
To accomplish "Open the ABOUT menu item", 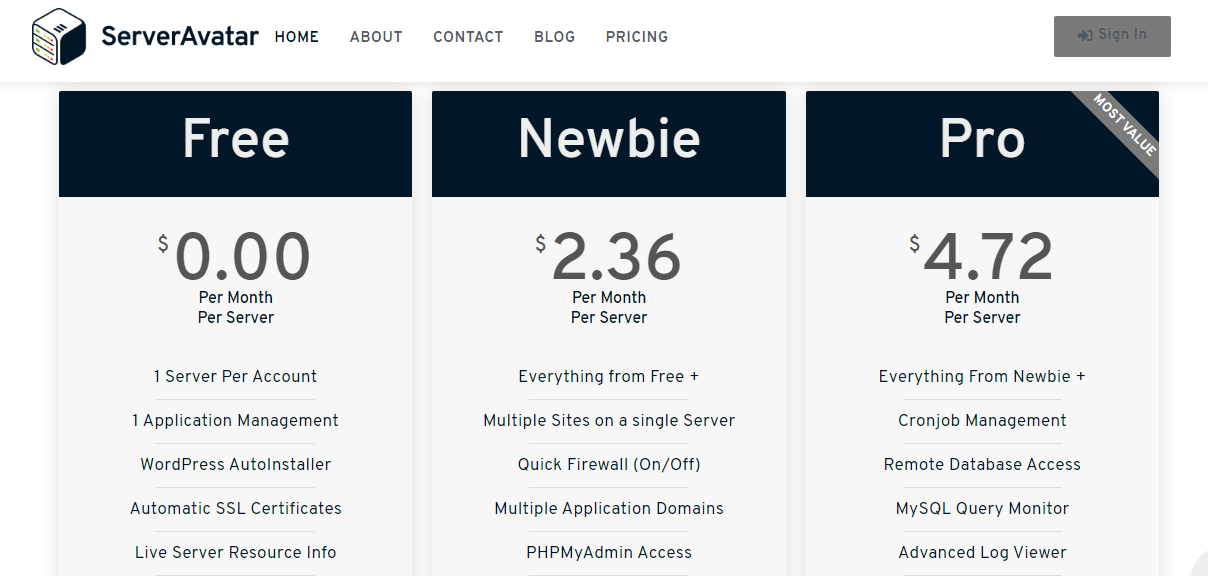I will pyautogui.click(x=376, y=37).
